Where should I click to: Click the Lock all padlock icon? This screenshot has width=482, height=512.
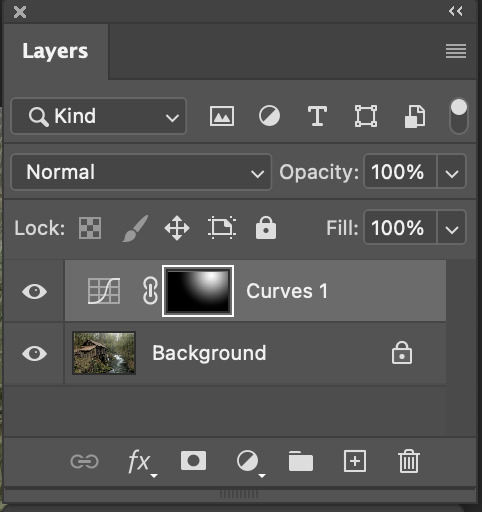pos(266,228)
